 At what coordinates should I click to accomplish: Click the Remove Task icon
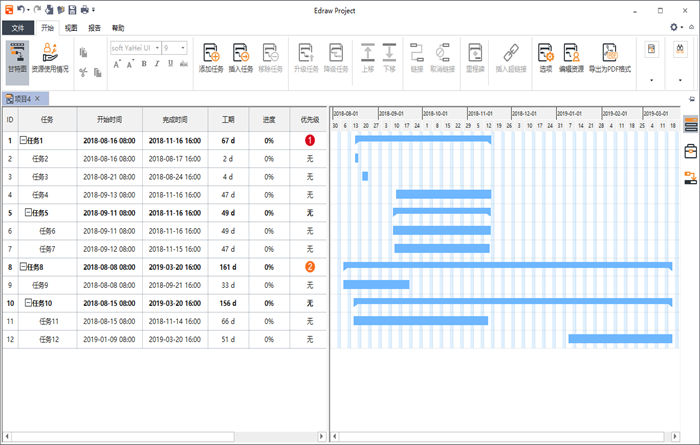[271, 53]
